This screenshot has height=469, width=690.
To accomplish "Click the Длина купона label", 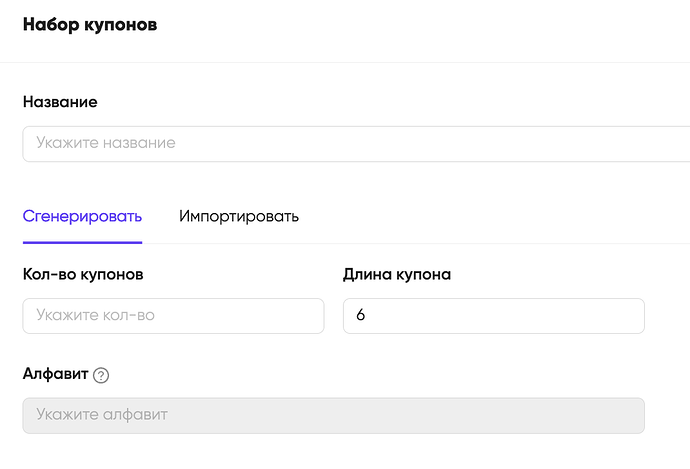I will coord(397,274).
